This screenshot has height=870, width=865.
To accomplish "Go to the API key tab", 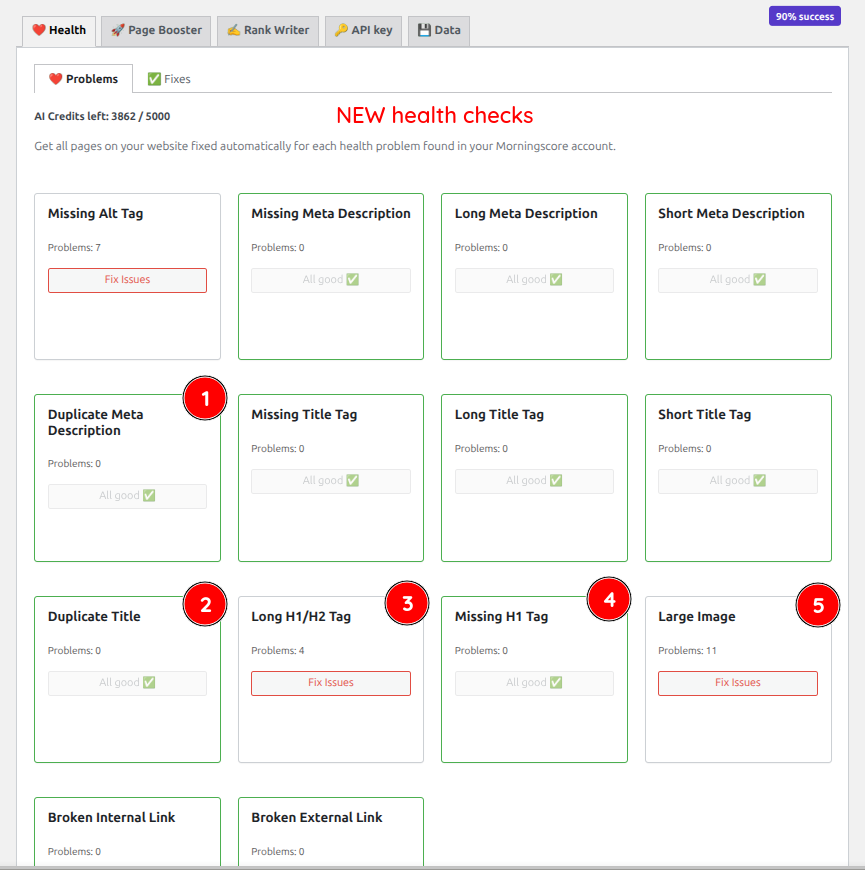I will 363,31.
